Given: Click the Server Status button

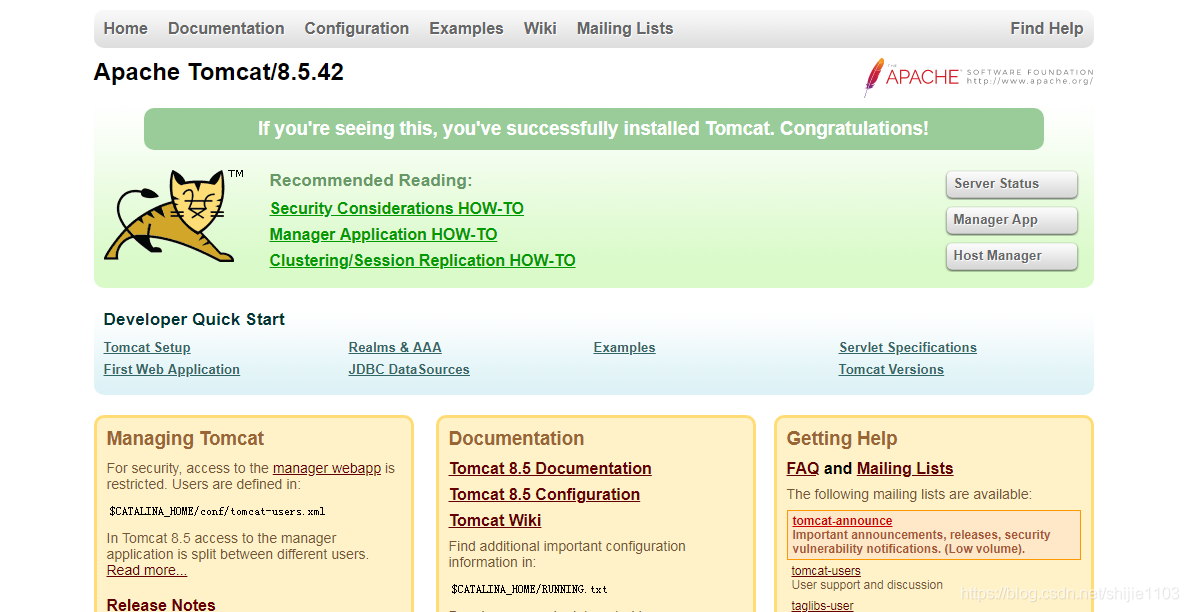Looking at the screenshot, I should [x=1012, y=184].
